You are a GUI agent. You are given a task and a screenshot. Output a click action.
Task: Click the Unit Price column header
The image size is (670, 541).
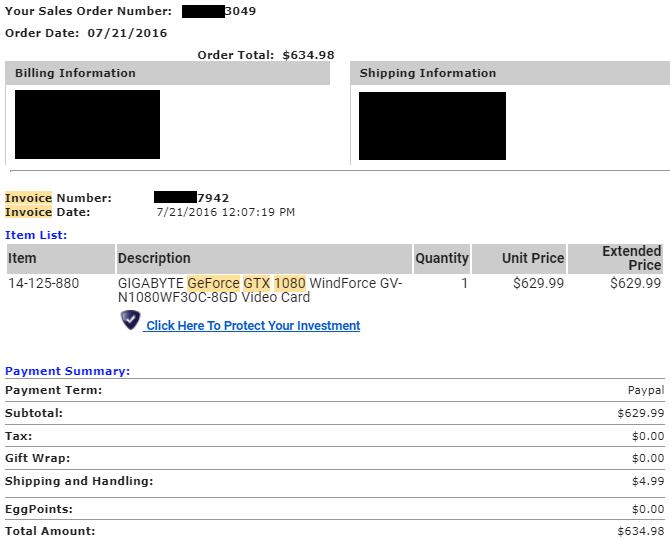532,258
